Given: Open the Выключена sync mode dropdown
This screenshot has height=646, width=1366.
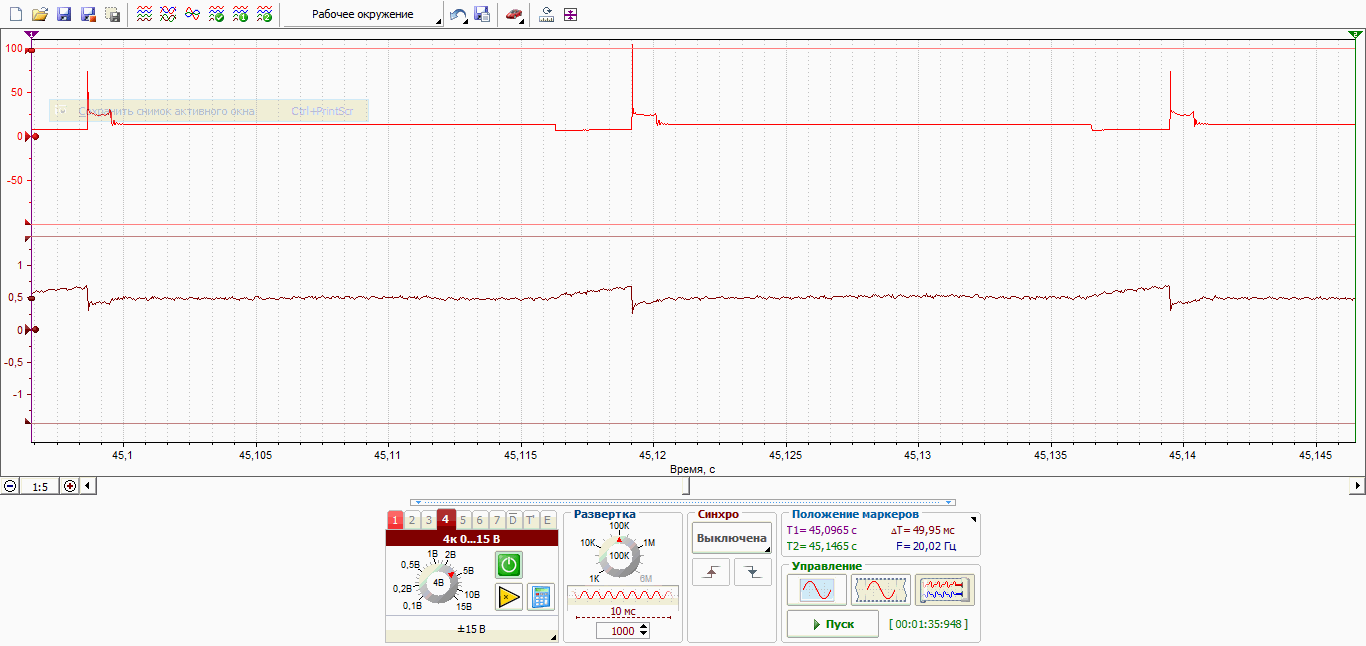Looking at the screenshot, I should pos(732,538).
